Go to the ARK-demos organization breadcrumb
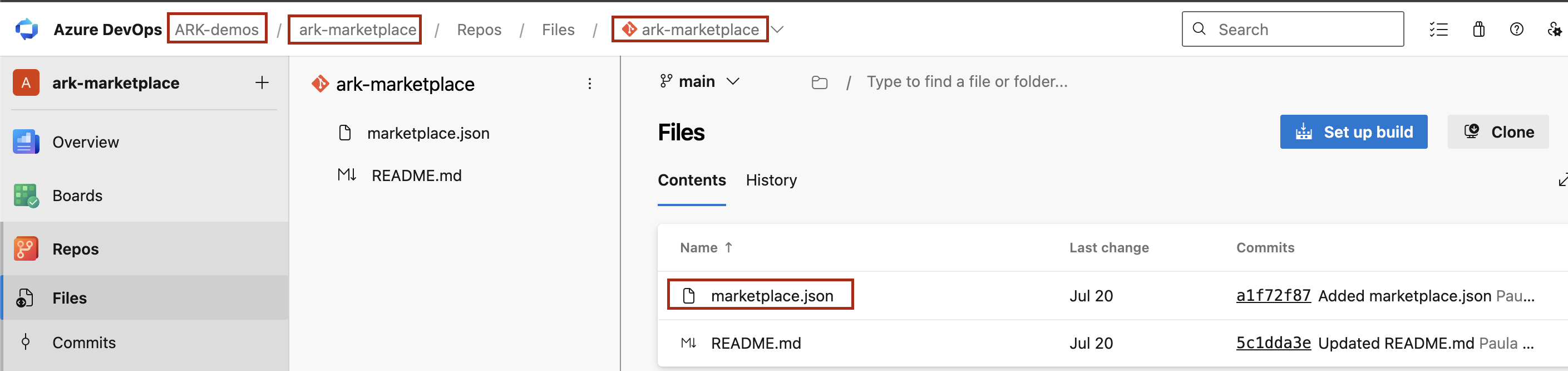This screenshot has height=371, width=1568. (x=216, y=29)
